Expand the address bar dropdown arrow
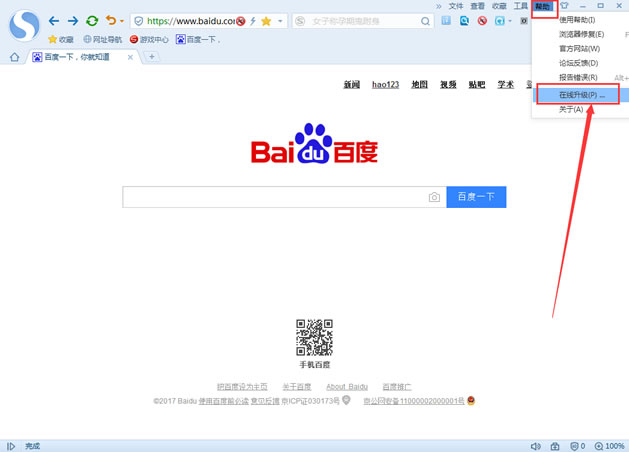This screenshot has width=629, height=452. (280, 21)
